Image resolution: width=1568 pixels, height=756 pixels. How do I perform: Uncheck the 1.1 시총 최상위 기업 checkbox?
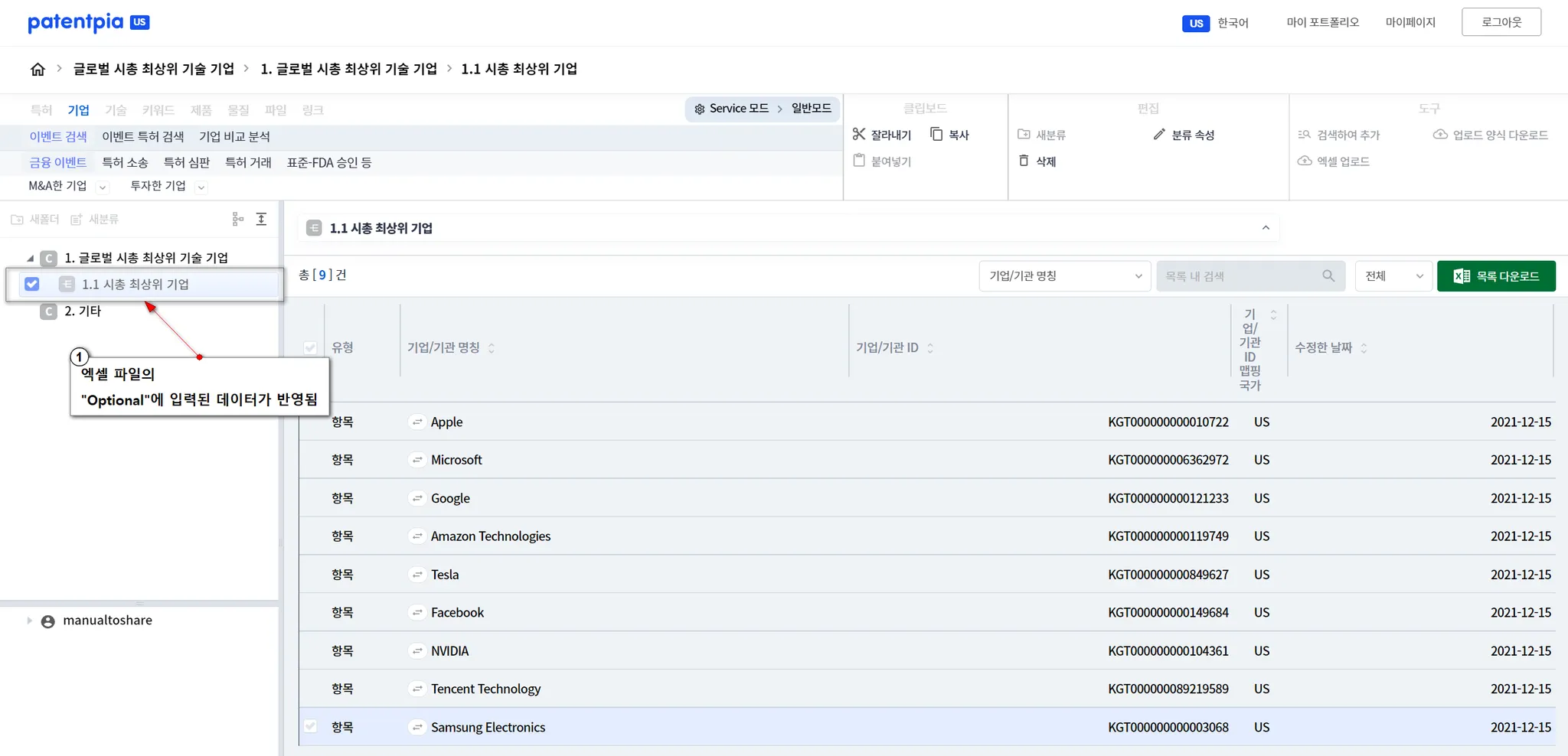(32, 284)
